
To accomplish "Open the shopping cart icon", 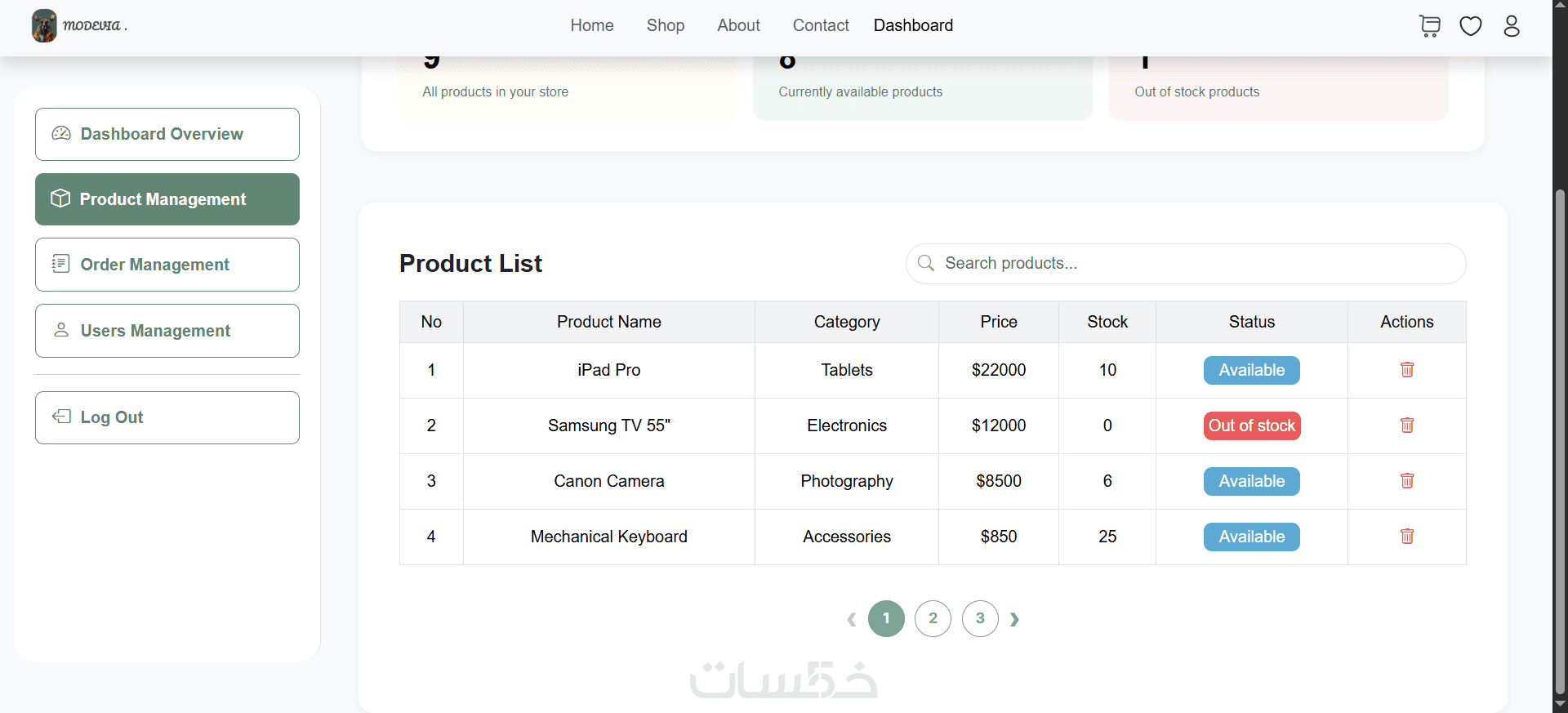I will click(1429, 26).
